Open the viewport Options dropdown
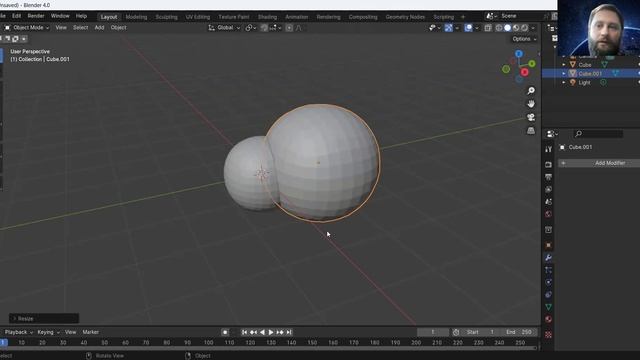 (x=524, y=39)
